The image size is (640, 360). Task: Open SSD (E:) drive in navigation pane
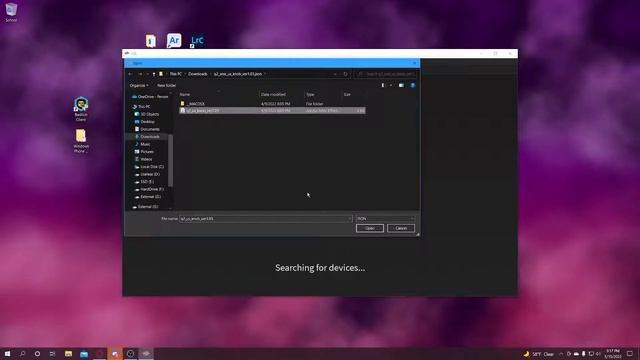(x=144, y=182)
